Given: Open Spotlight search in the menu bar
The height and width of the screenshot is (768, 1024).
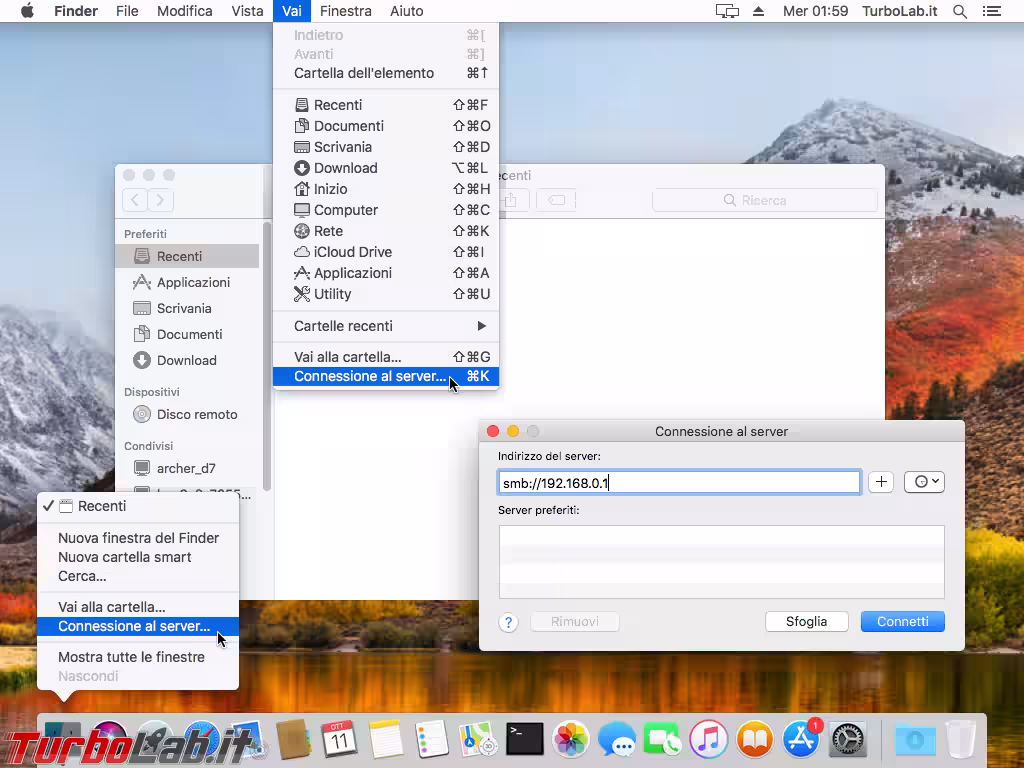Looking at the screenshot, I should pos(957,11).
